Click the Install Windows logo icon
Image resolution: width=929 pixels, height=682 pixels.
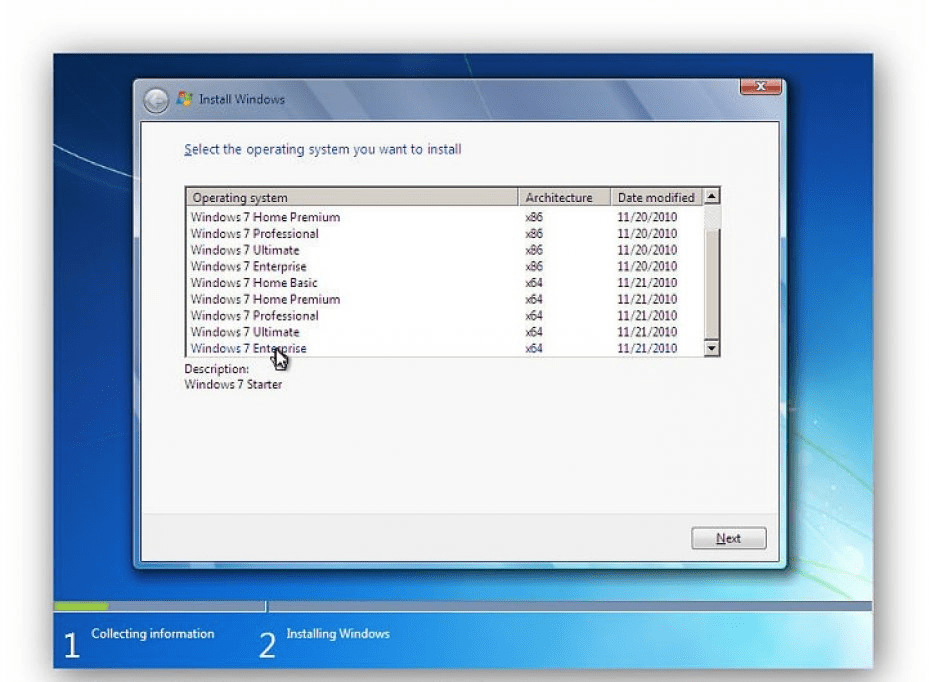[x=184, y=99]
